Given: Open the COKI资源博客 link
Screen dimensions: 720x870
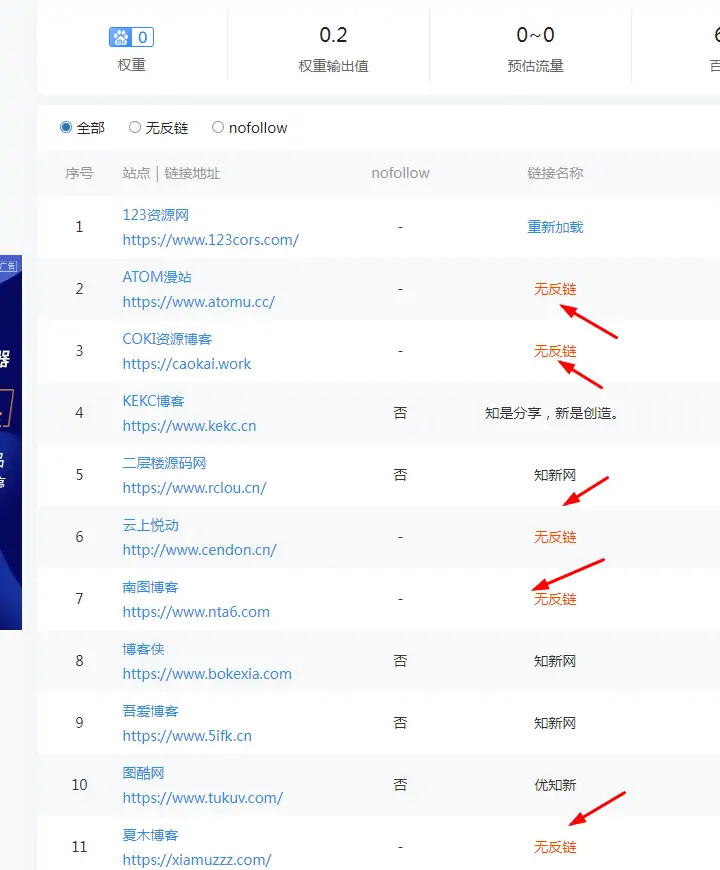Looking at the screenshot, I should pos(167,339).
